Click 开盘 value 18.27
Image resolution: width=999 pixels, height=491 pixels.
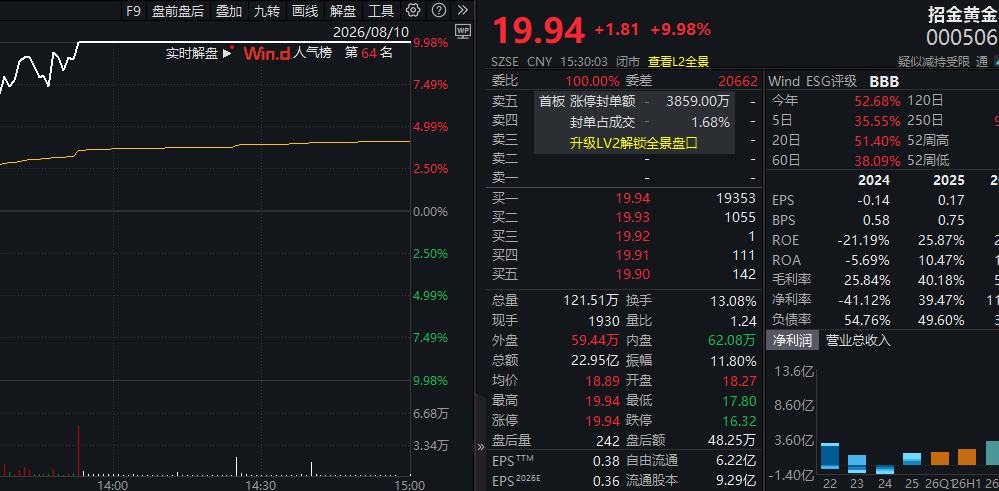(x=740, y=381)
